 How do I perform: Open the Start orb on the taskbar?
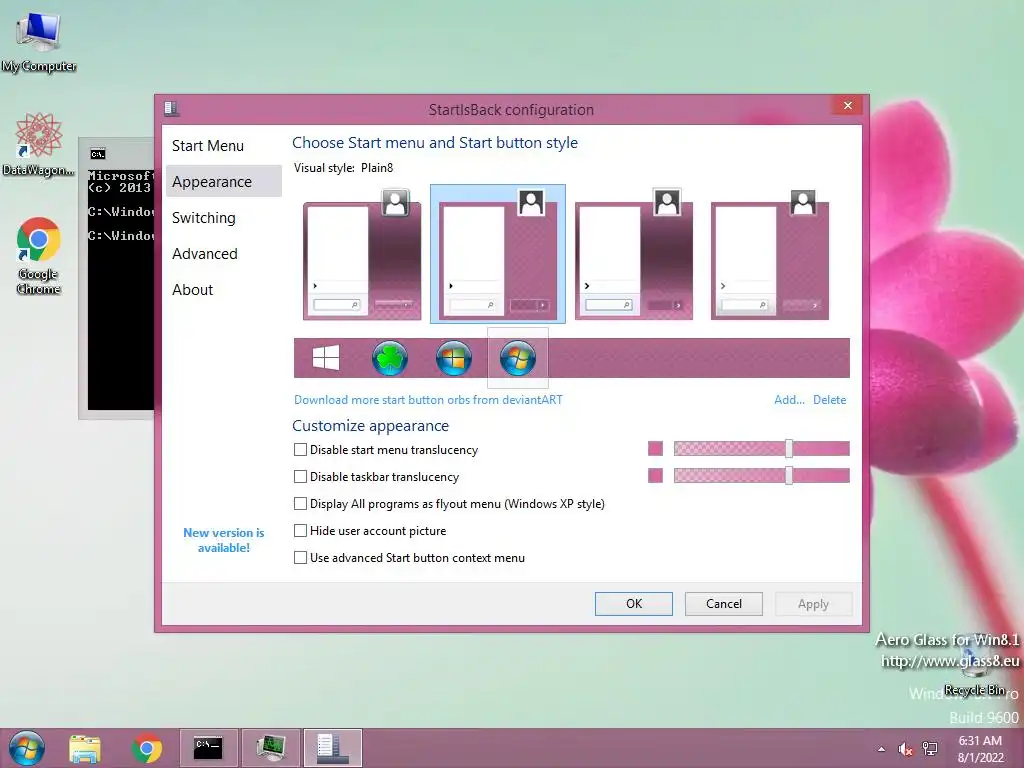click(27, 748)
